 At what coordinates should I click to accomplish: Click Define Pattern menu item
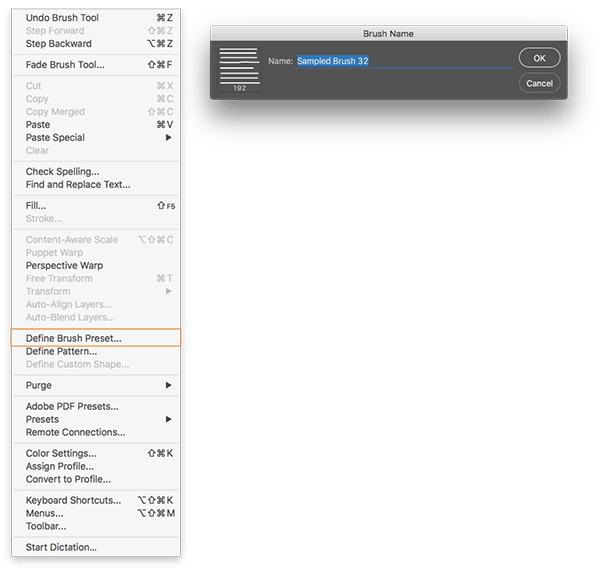tap(96, 351)
